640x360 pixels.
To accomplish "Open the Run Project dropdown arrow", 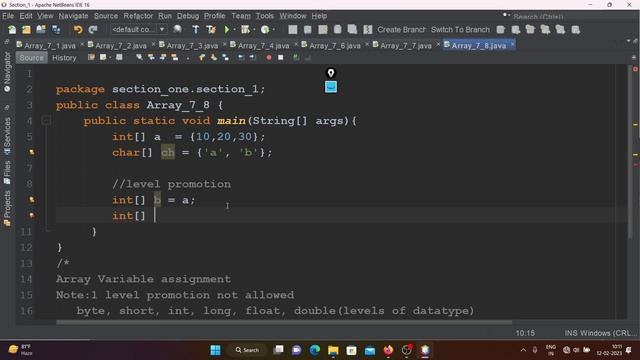I will point(234,29).
